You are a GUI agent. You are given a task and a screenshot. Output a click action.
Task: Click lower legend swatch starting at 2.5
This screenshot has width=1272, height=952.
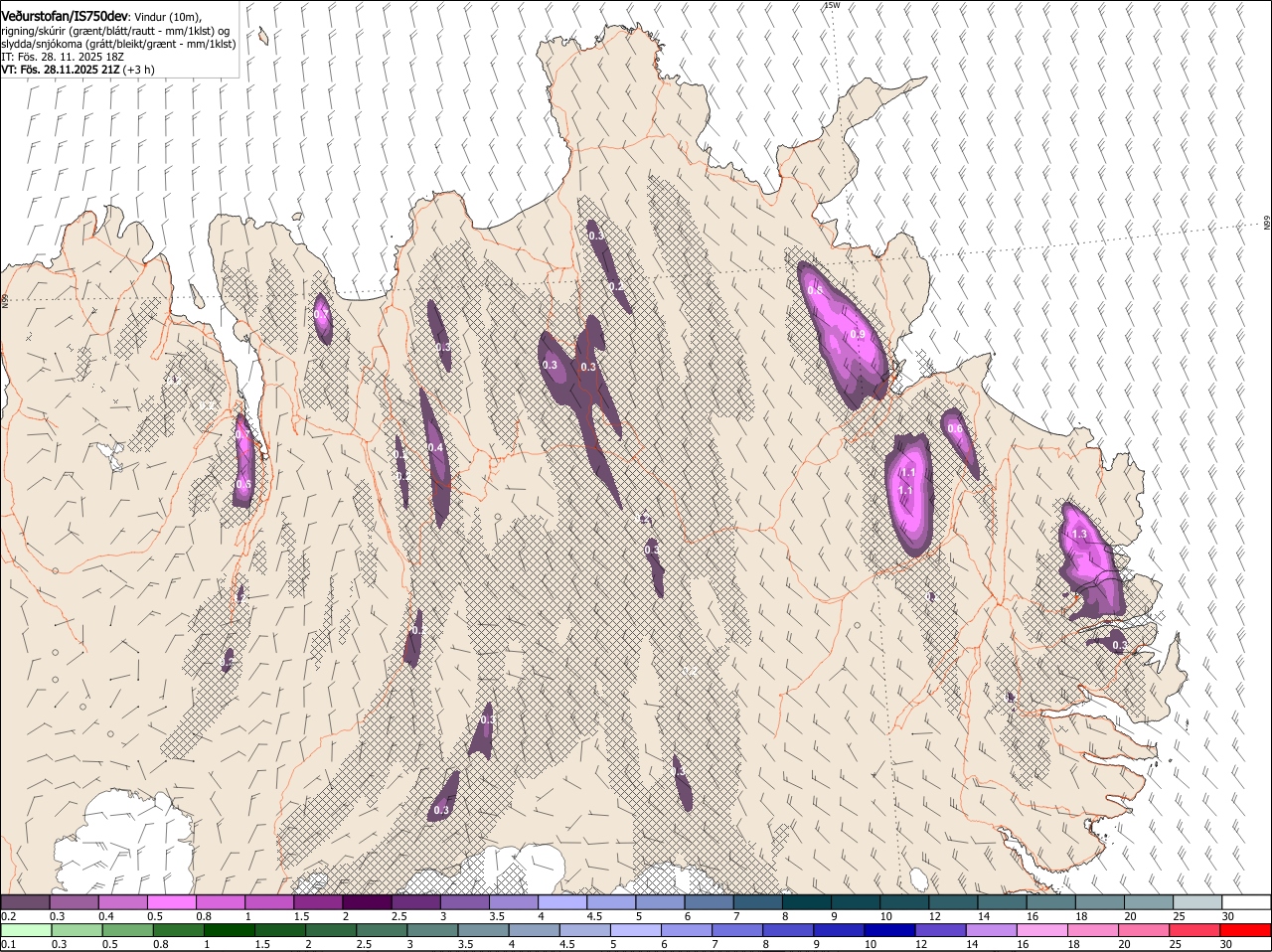coord(383,930)
